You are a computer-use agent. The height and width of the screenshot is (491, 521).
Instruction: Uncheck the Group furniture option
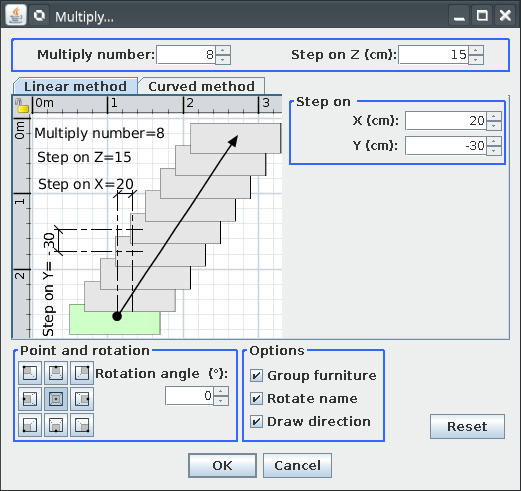tap(256, 376)
